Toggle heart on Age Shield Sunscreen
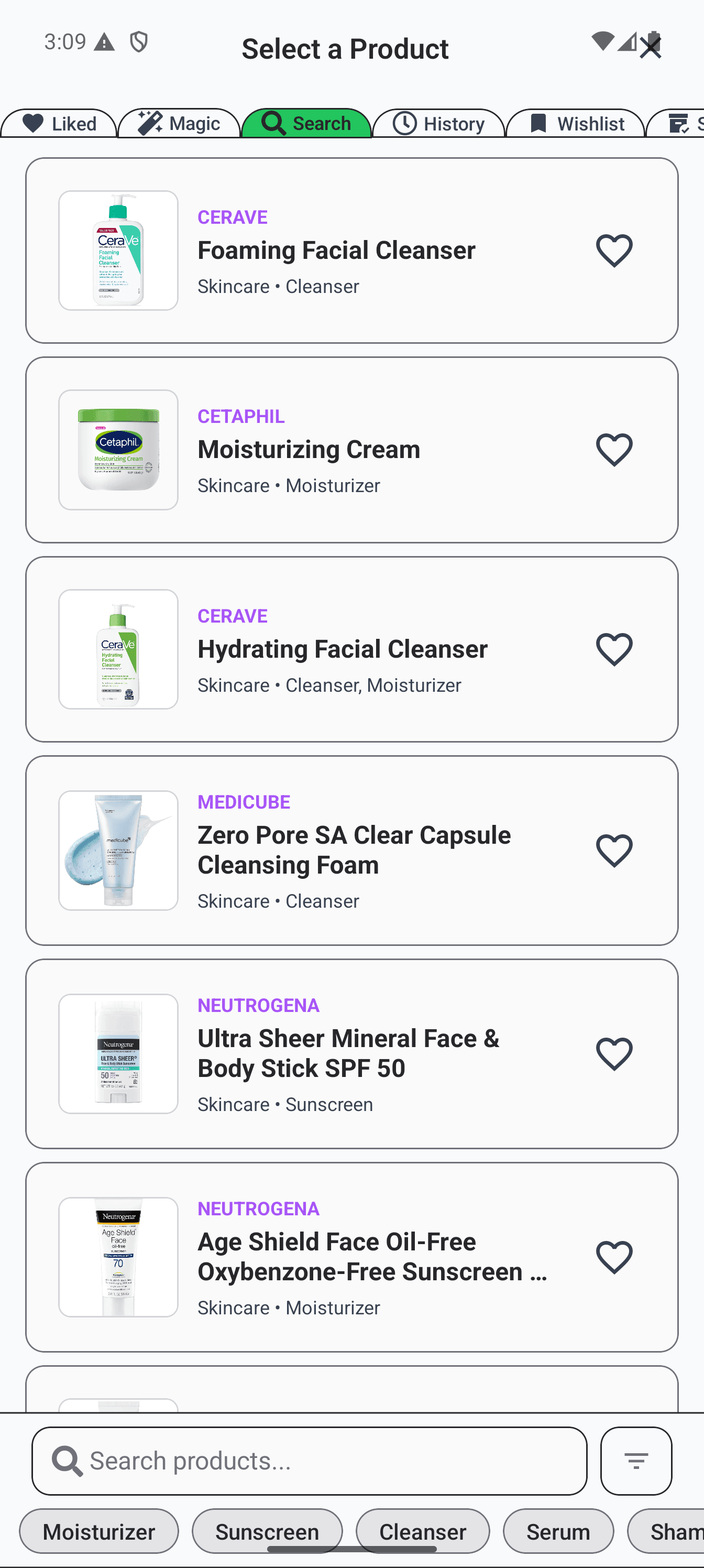Screen dimensions: 704x1568 (x=614, y=1257)
